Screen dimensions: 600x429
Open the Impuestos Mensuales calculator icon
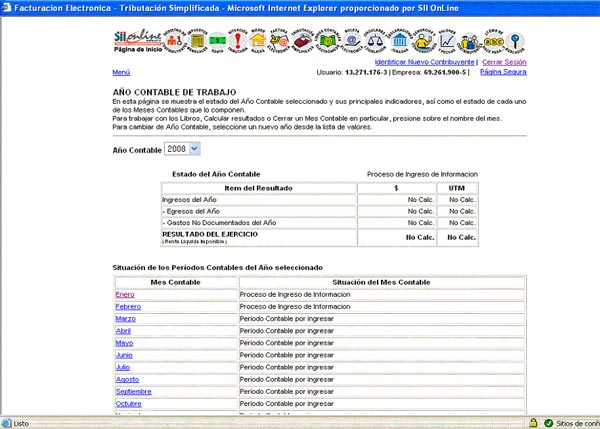(197, 41)
